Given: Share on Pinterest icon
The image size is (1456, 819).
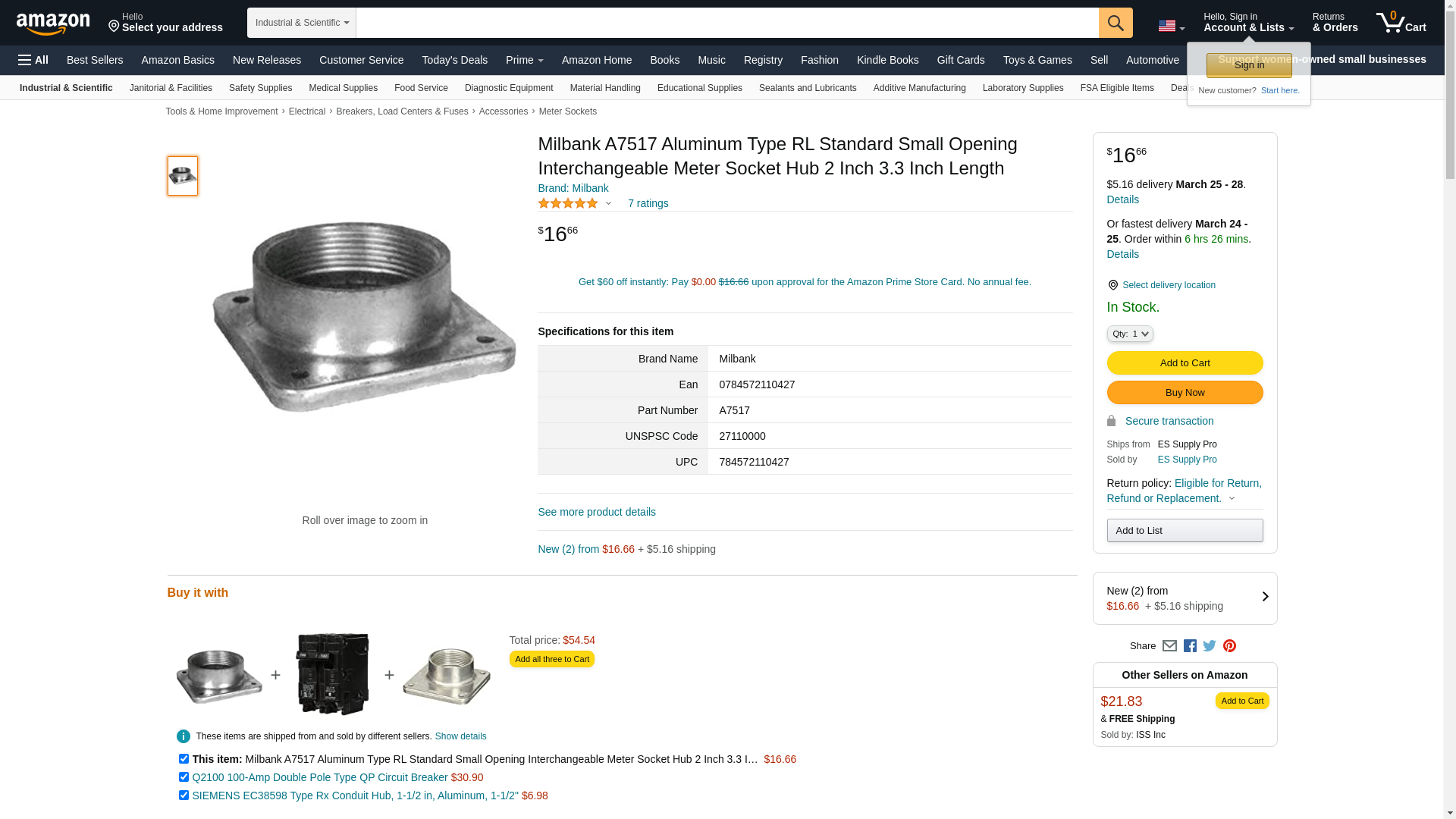Looking at the screenshot, I should pyautogui.click(x=1229, y=646).
